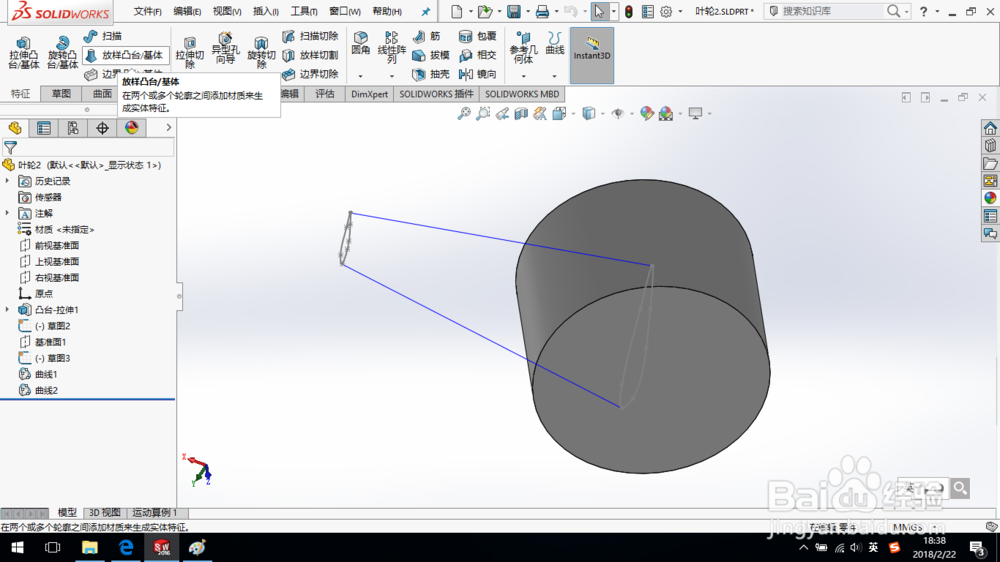Expand the 注解 tree node
Image resolution: width=1000 pixels, height=562 pixels.
coord(8,213)
